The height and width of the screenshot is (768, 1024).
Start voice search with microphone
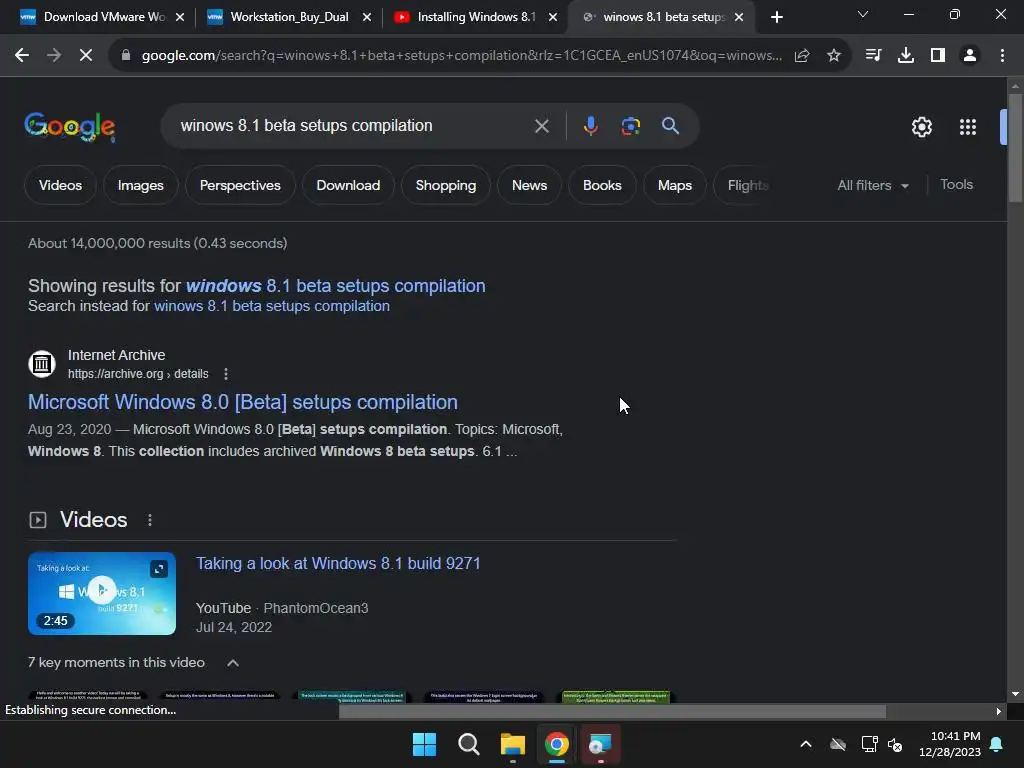(590, 126)
